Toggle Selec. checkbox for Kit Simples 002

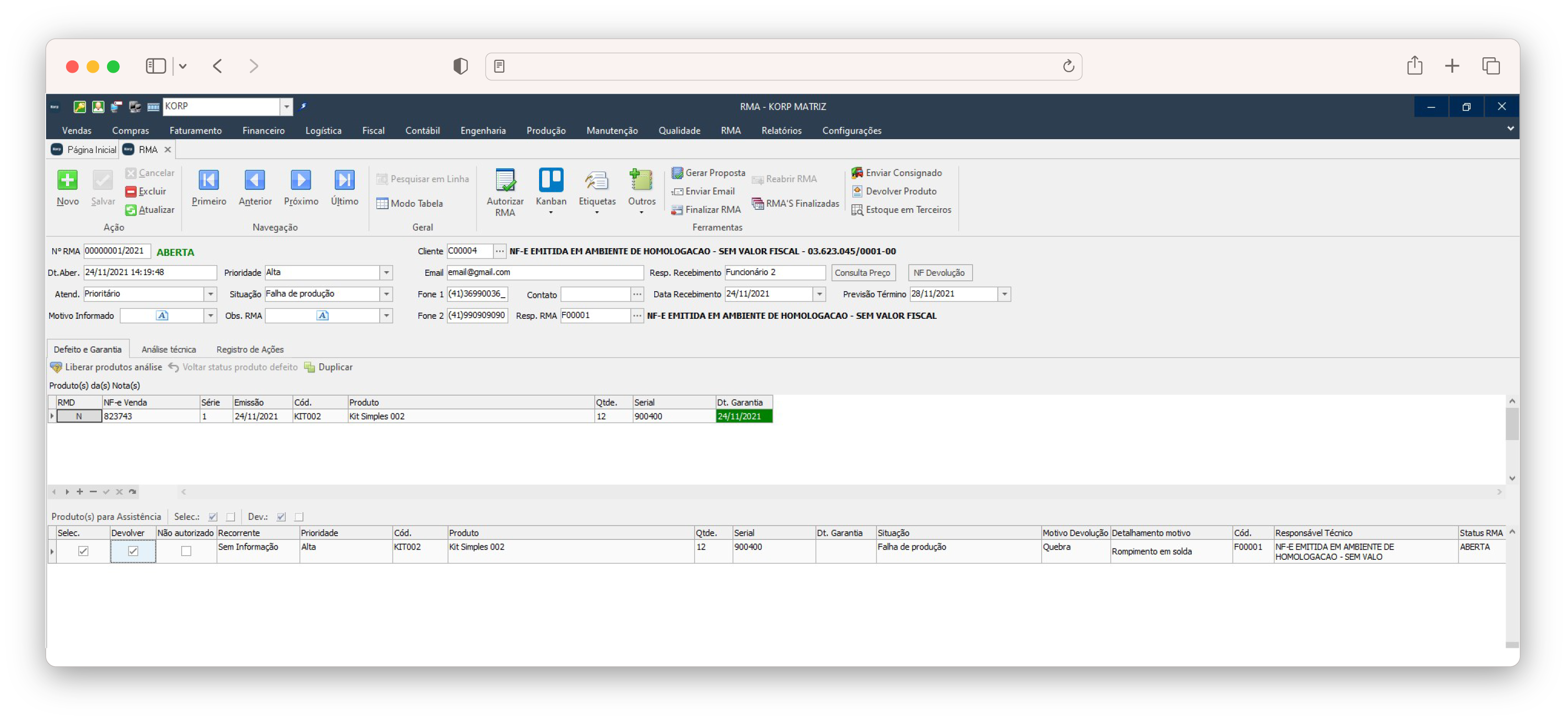click(x=83, y=551)
